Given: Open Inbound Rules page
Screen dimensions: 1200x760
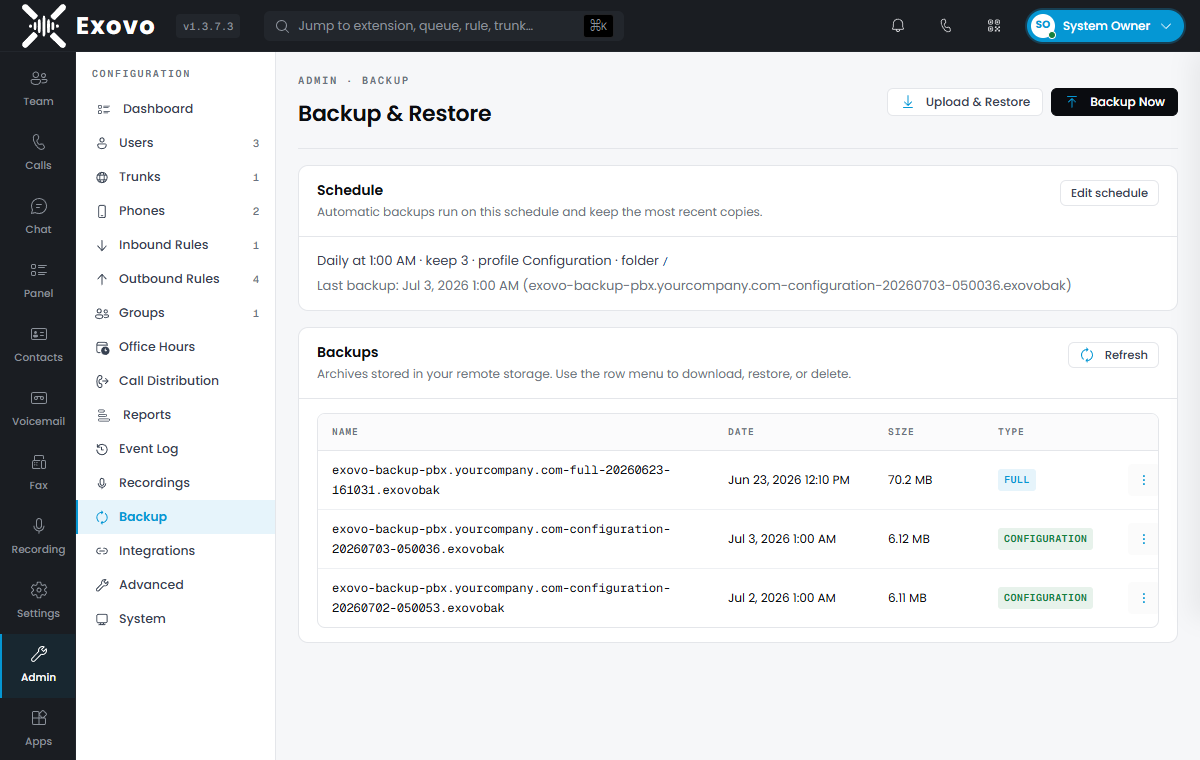Looking at the screenshot, I should [x=175, y=245].
